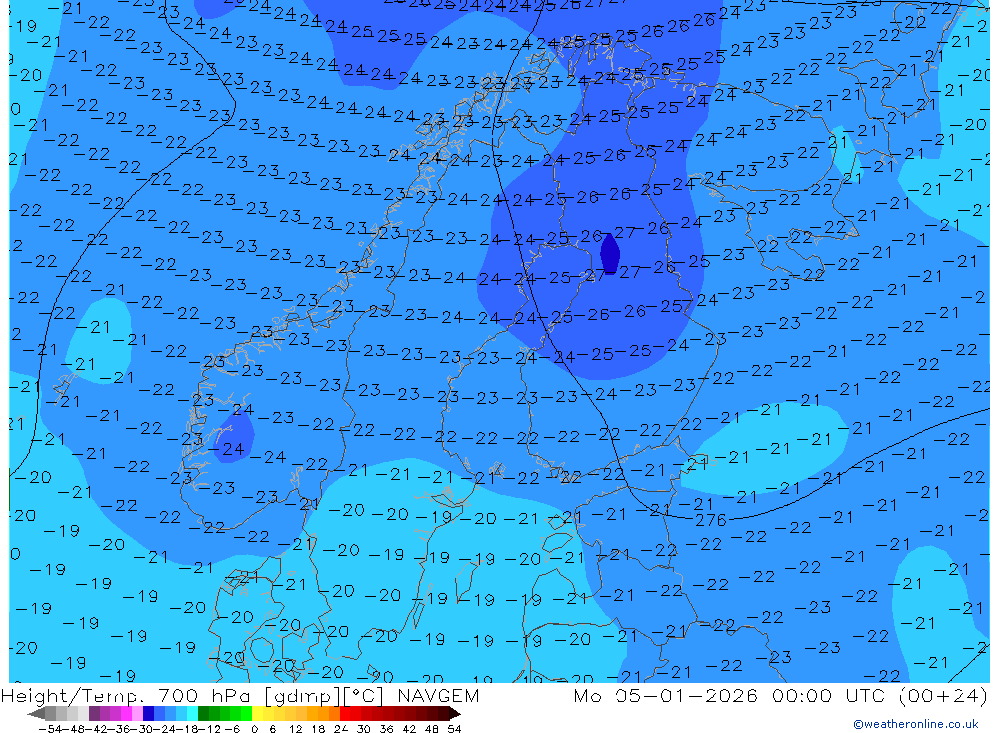Click the -12 label on the legend scale
The image size is (1000, 733).
click(x=210, y=729)
